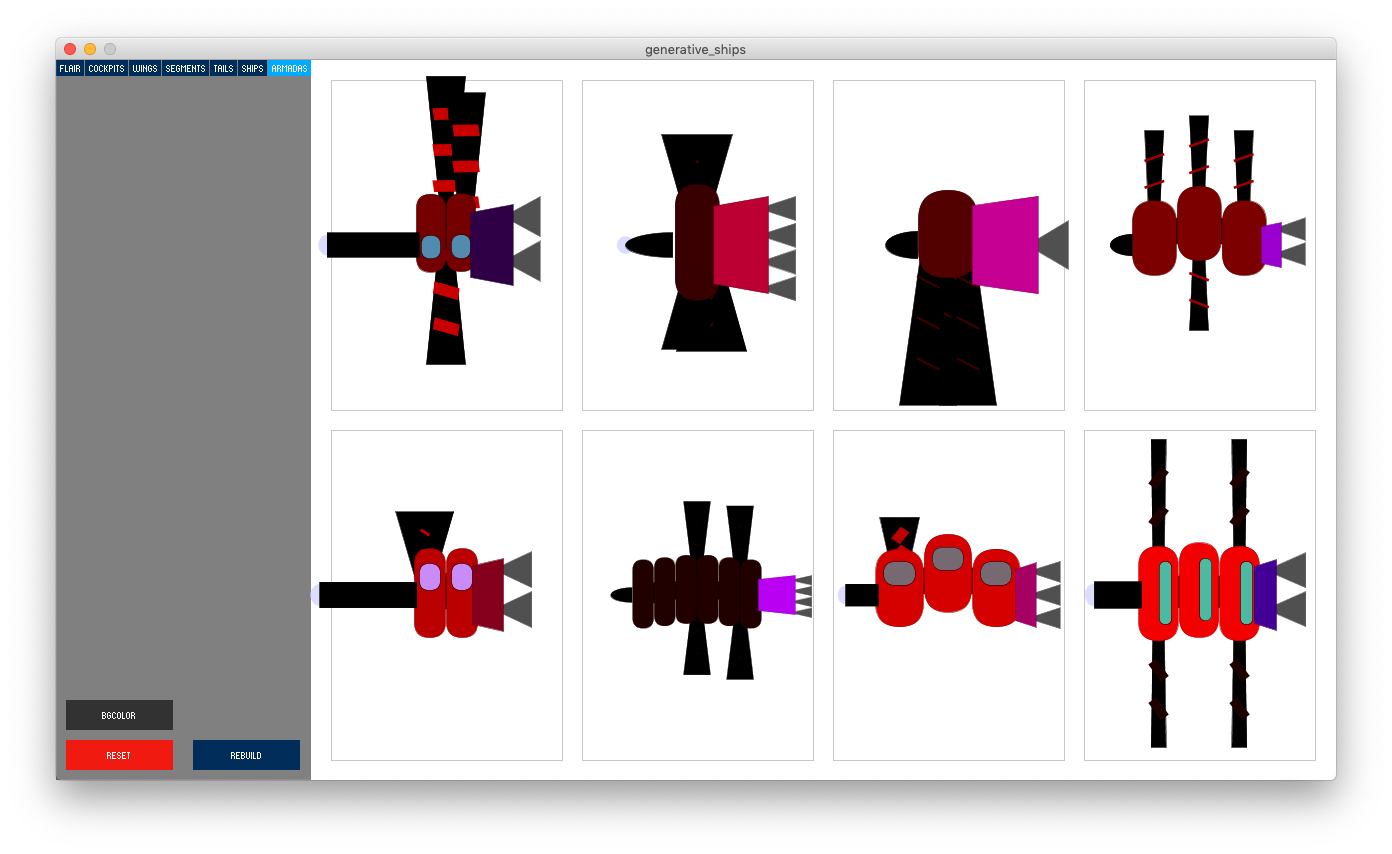Viewport: 1392px width, 854px height.
Task: Click the REBUILD button
Action: tap(246, 755)
